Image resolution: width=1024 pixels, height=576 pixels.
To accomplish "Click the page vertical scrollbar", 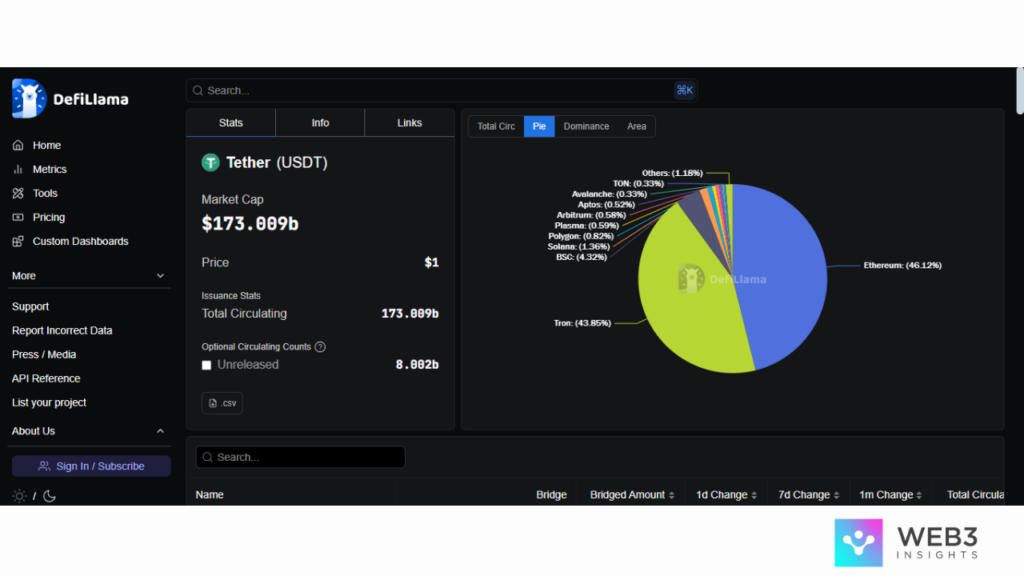I will click(x=1019, y=91).
